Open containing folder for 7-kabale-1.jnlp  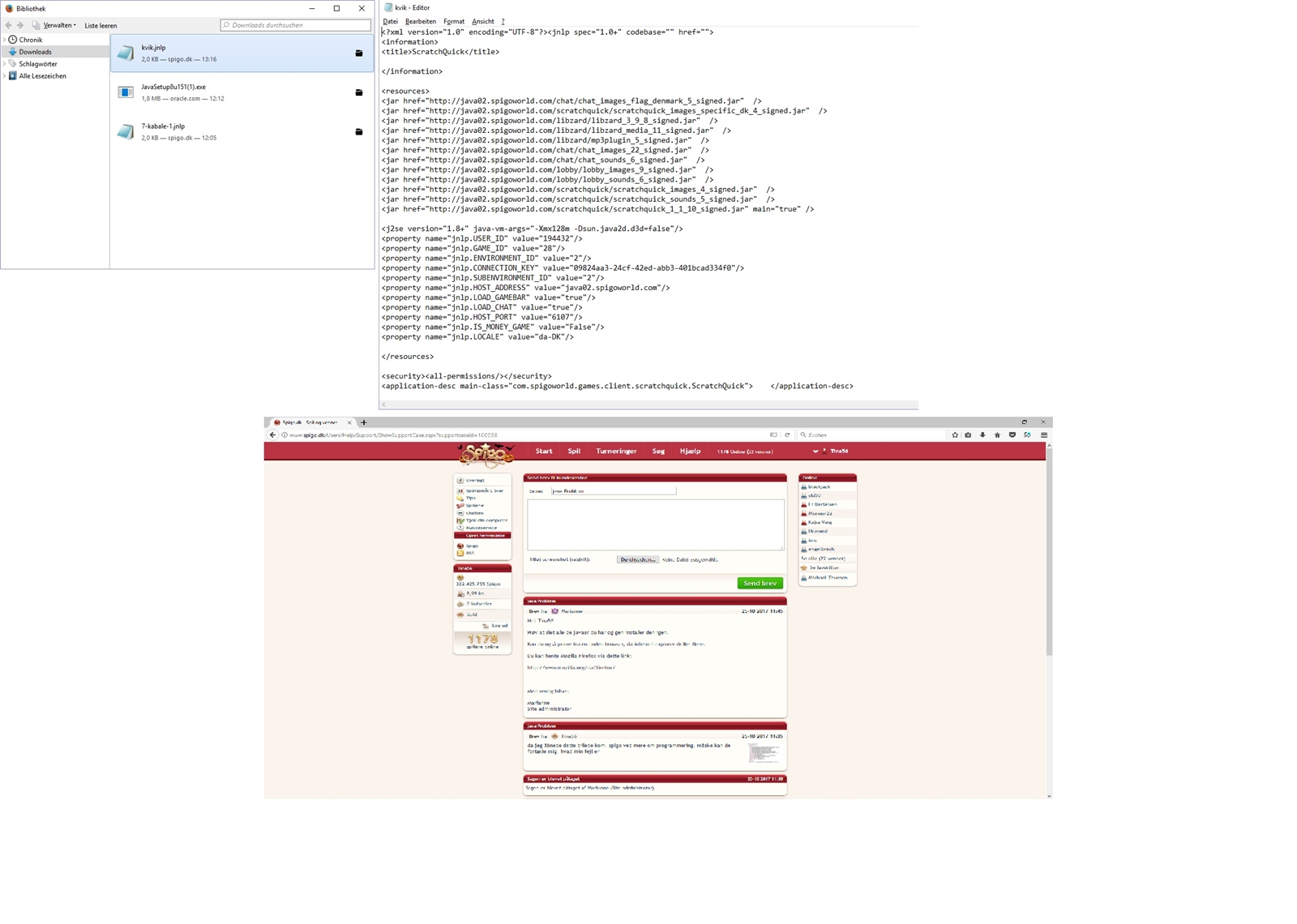coord(359,132)
